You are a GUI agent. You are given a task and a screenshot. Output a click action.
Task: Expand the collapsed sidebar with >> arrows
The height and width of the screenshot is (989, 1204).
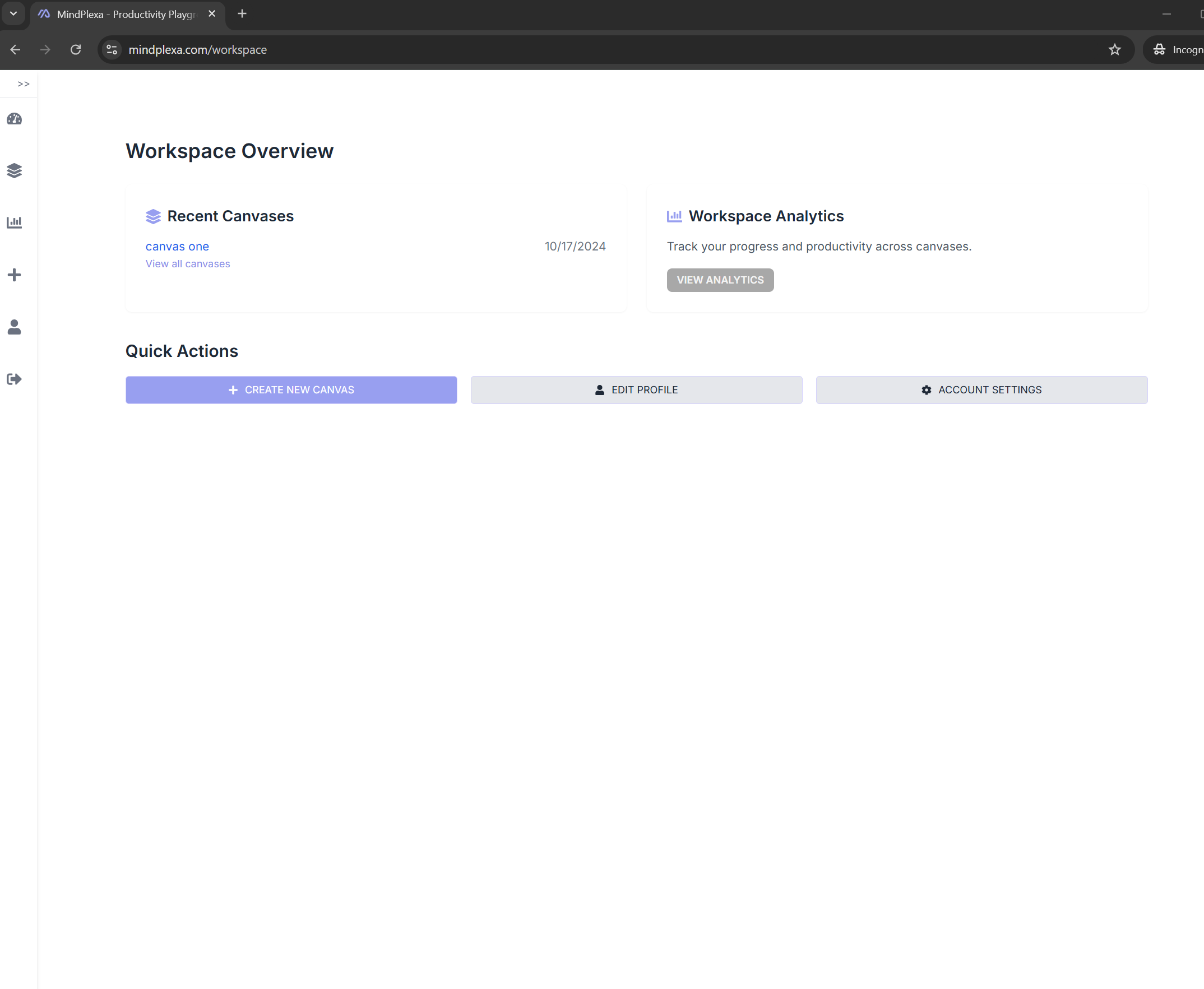(24, 83)
